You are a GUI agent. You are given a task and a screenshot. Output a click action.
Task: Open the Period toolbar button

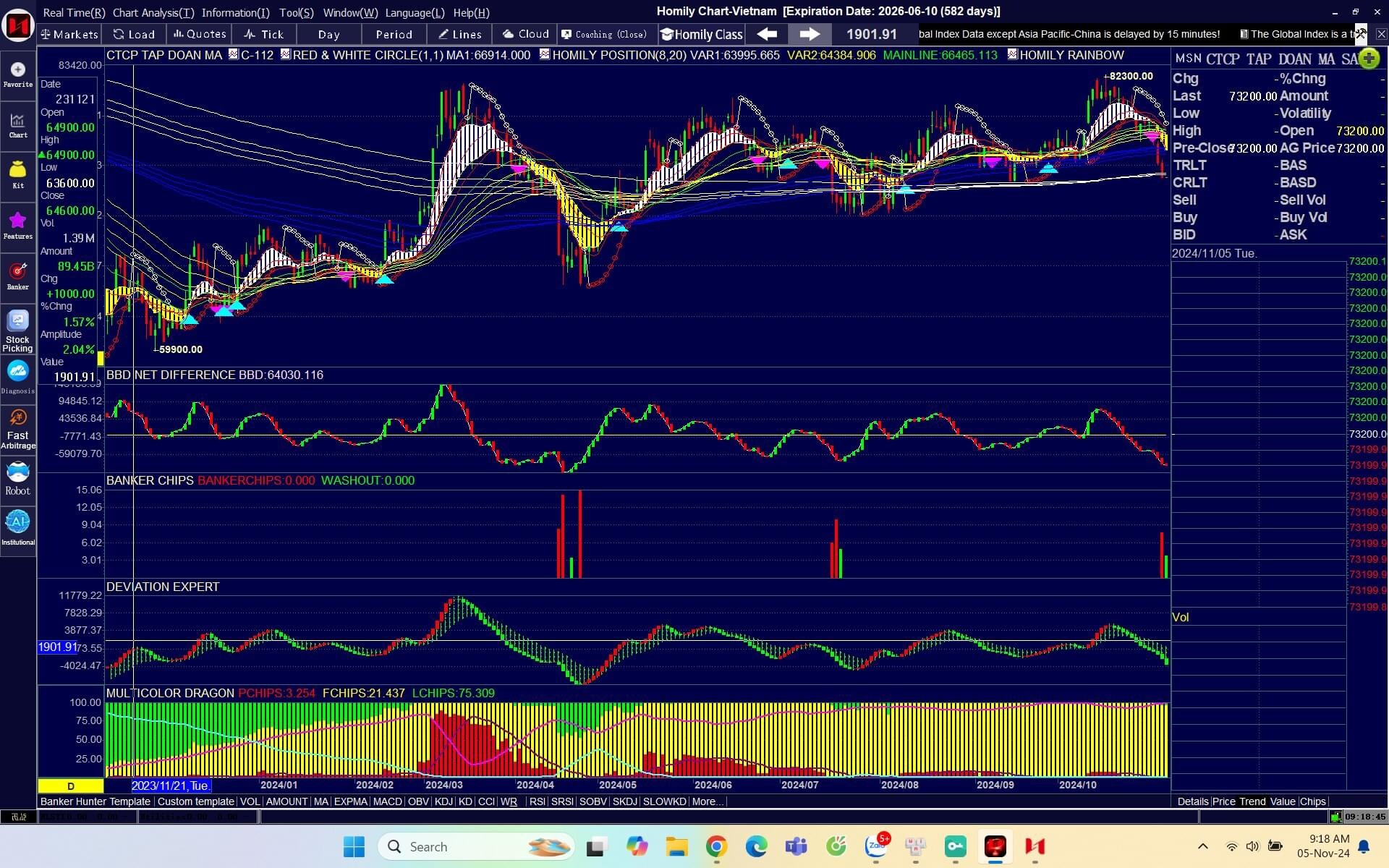tap(394, 34)
